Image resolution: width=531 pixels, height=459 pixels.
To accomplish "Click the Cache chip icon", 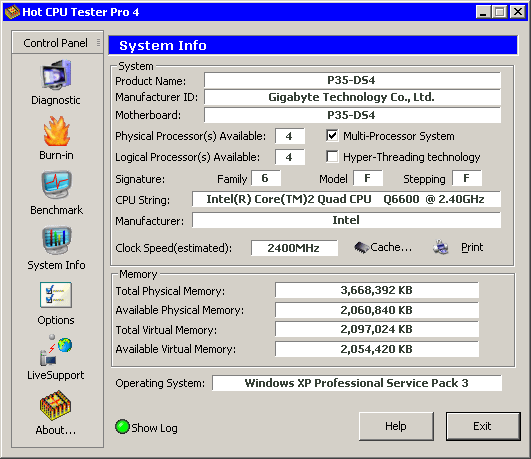I will [x=361, y=248].
